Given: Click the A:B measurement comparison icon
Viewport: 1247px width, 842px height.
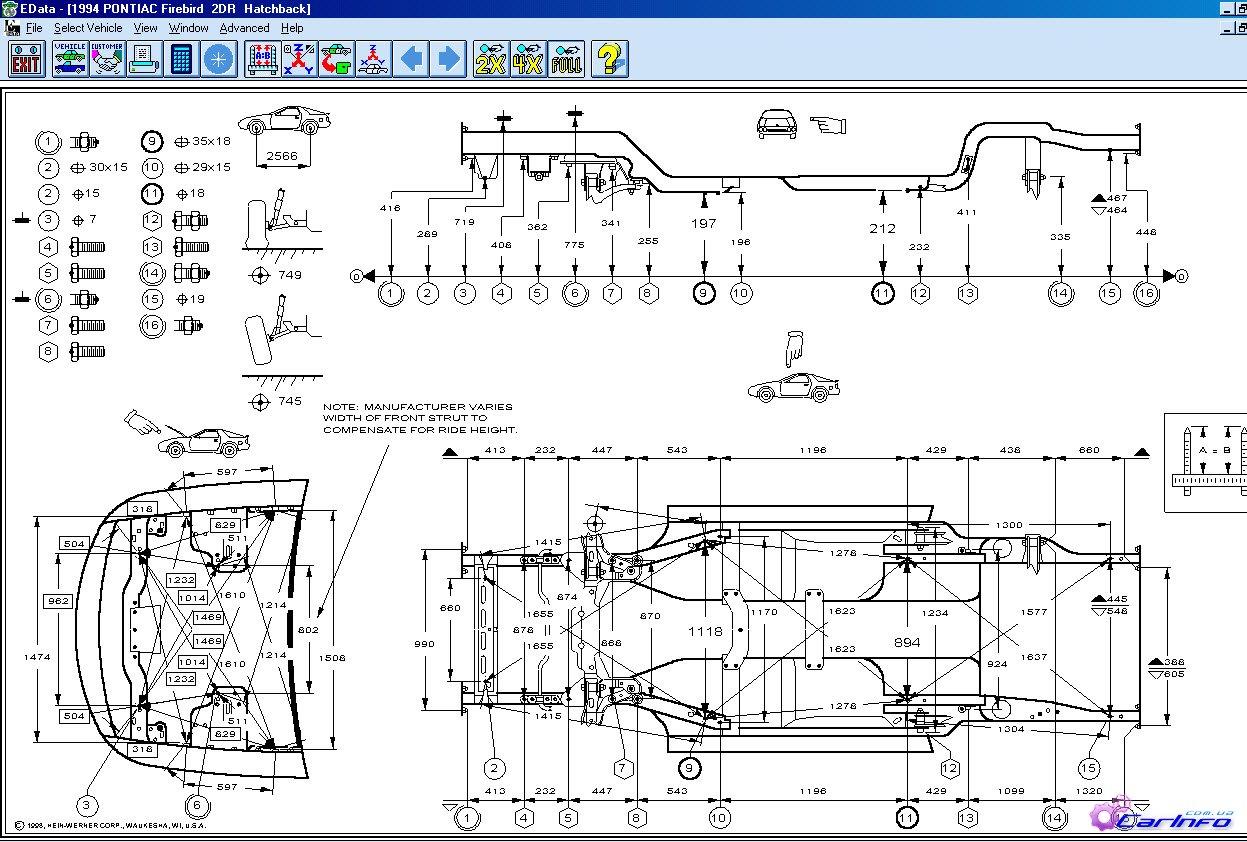Looking at the screenshot, I should (x=261, y=59).
